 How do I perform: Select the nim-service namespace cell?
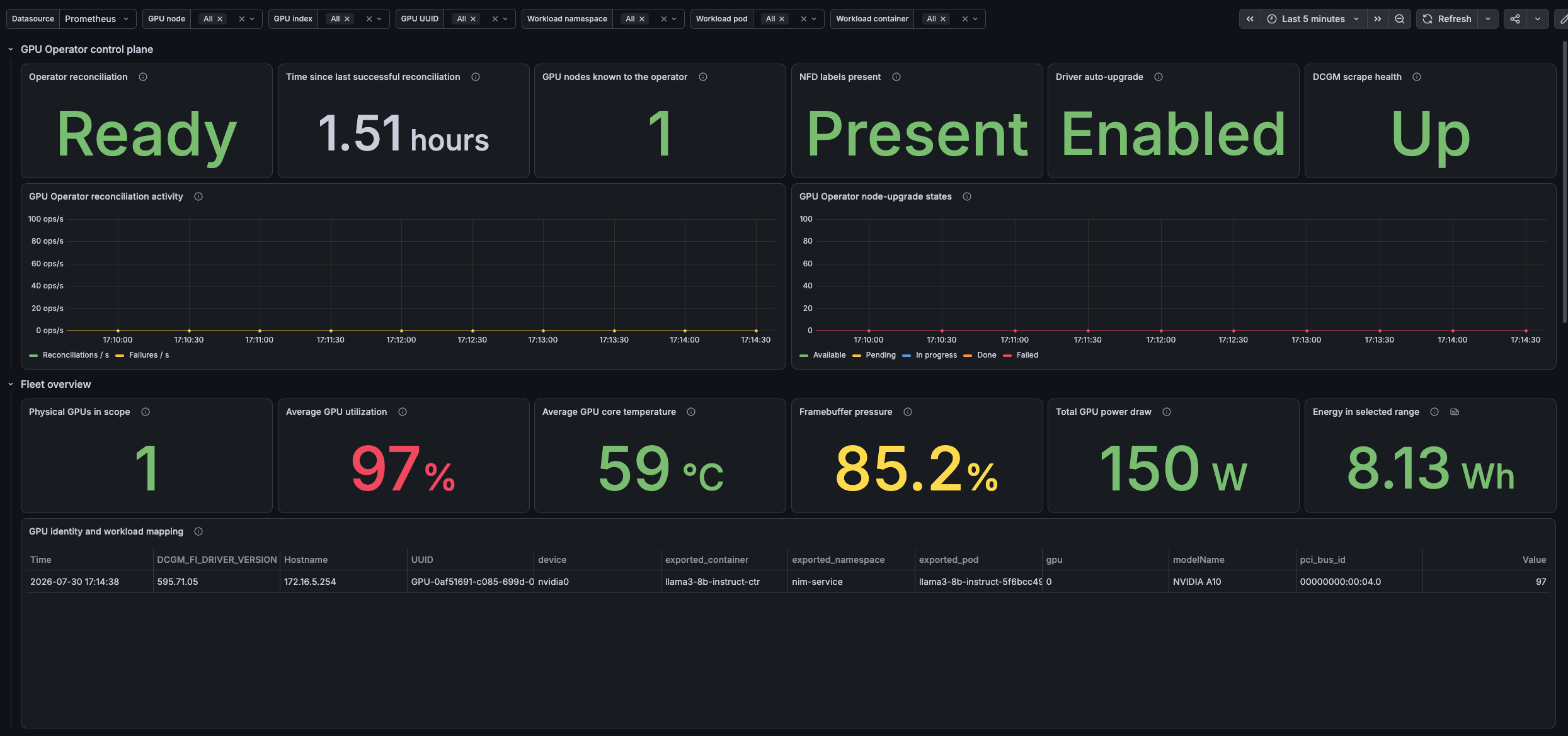[x=850, y=582]
